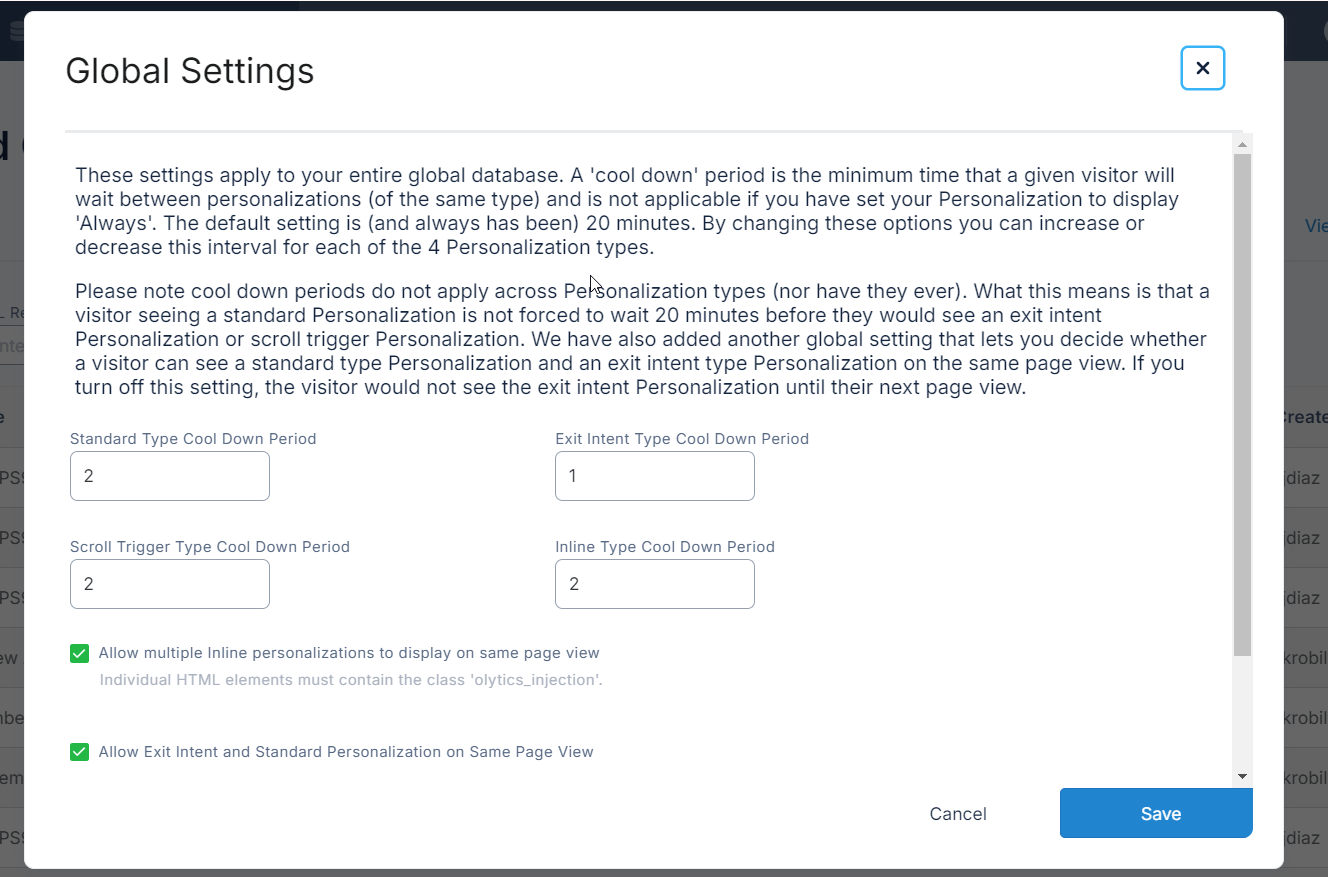The width and height of the screenshot is (1328, 877).
Task: Uncheck 'Allow multiple Inline personalizations' option
Action: (79, 653)
